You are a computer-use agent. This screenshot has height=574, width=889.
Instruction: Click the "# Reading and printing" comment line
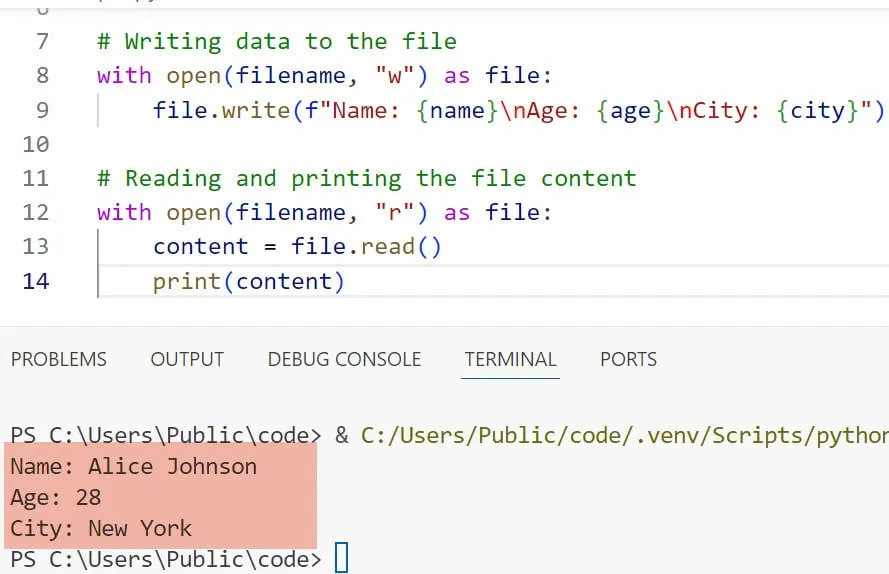pyautogui.click(x=366, y=179)
